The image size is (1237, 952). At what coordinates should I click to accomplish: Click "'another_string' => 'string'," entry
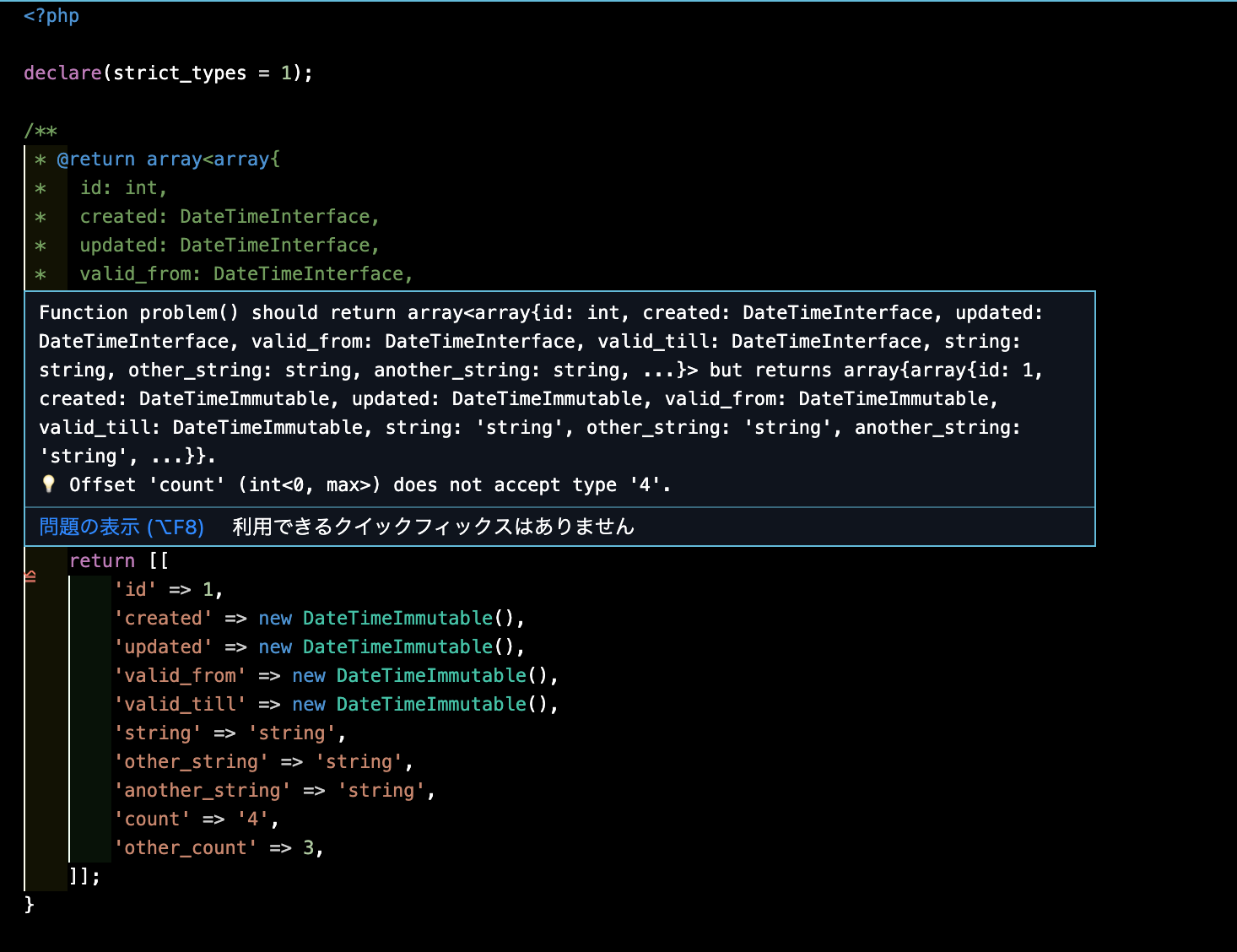(x=274, y=791)
